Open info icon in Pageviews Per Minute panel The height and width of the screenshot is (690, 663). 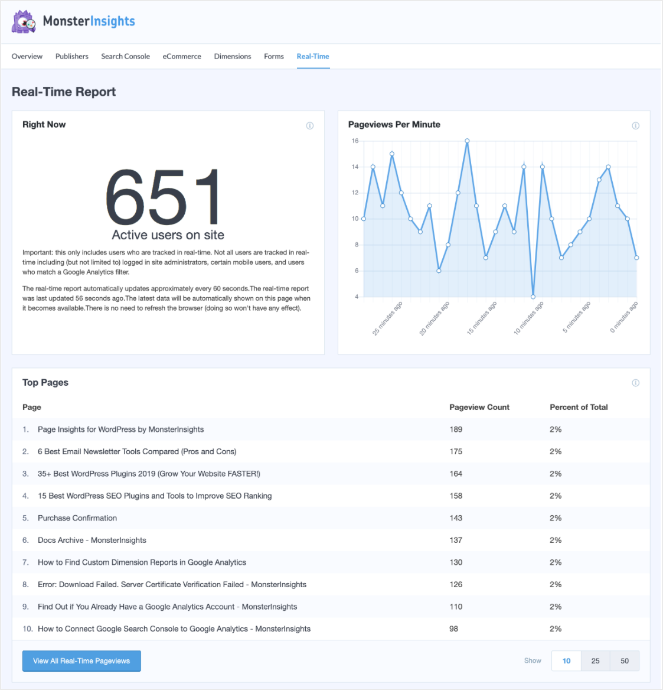pos(635,126)
